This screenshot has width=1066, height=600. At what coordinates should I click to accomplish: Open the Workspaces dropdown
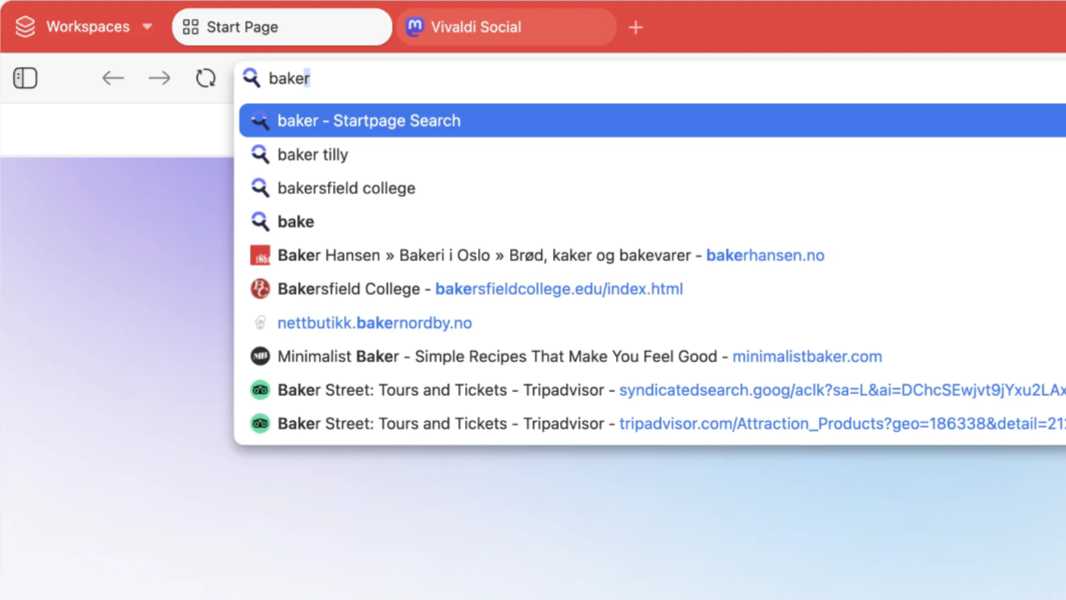tap(146, 26)
